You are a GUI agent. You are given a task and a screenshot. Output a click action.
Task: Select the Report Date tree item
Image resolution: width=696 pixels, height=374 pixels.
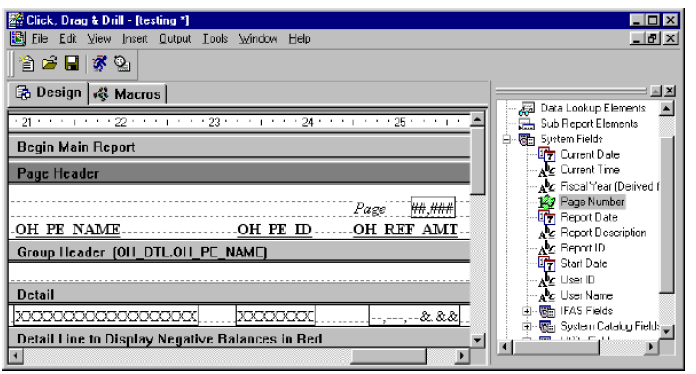589,217
